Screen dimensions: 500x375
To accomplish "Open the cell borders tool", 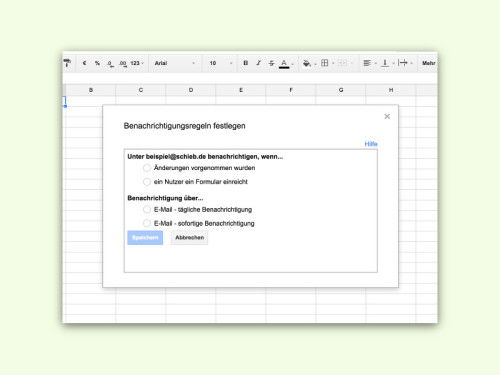I will pos(325,63).
